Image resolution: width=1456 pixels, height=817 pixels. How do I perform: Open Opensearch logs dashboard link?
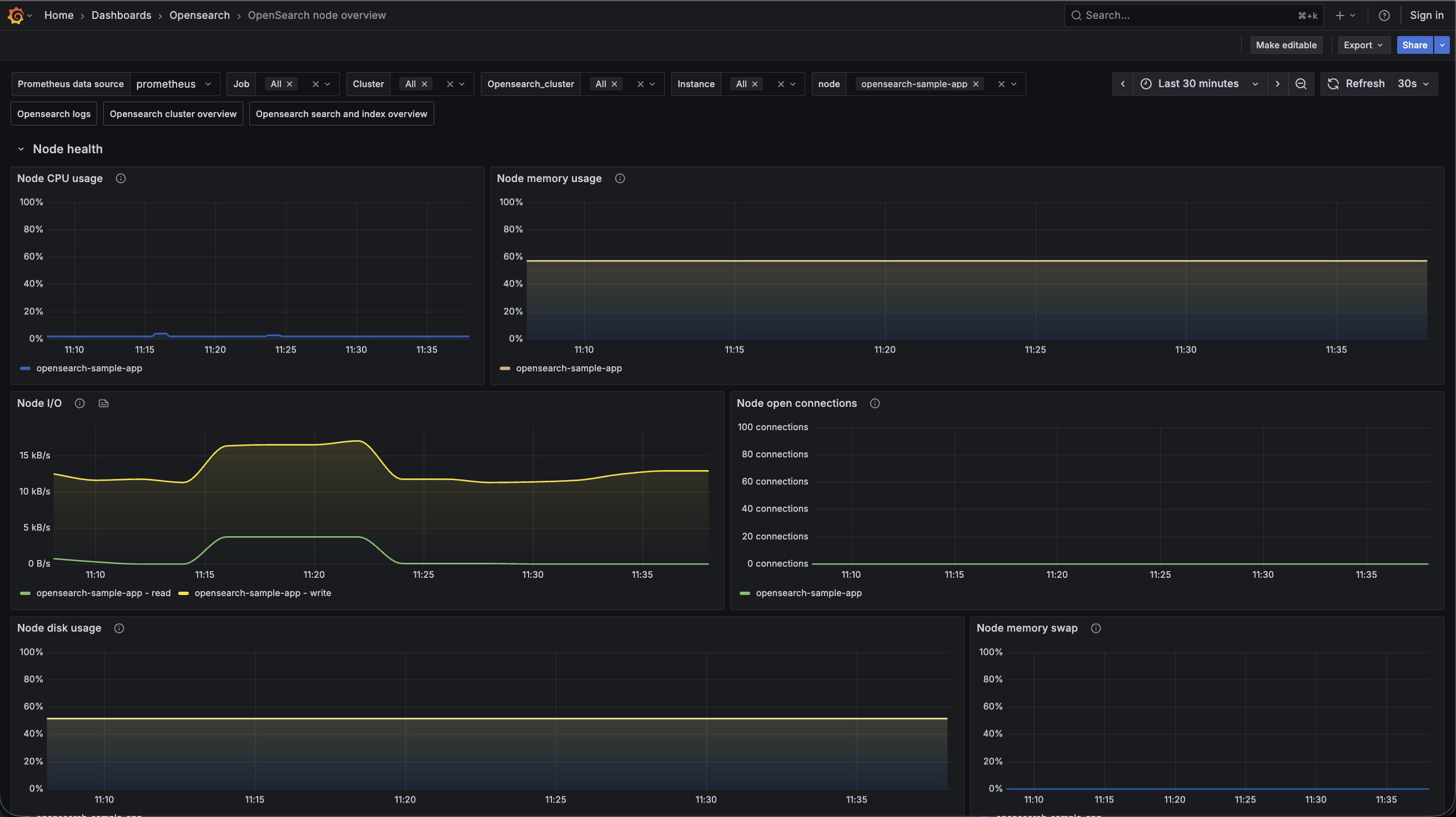[x=54, y=114]
